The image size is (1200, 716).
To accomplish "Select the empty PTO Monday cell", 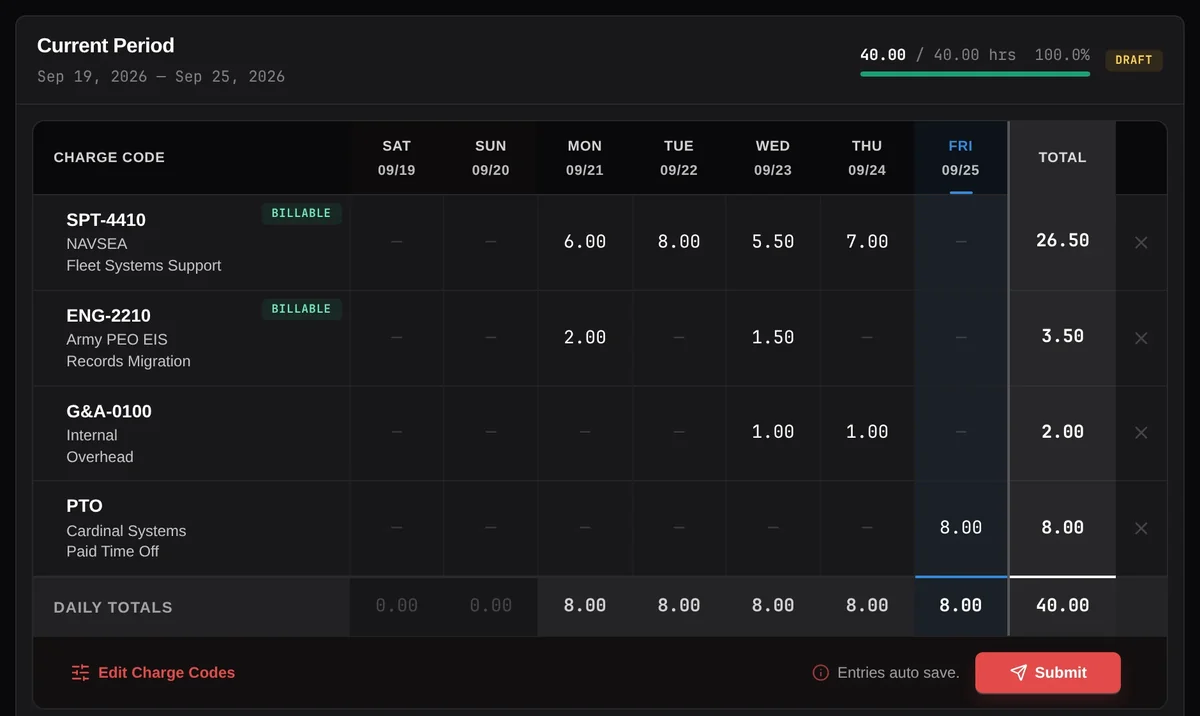I will pos(585,528).
